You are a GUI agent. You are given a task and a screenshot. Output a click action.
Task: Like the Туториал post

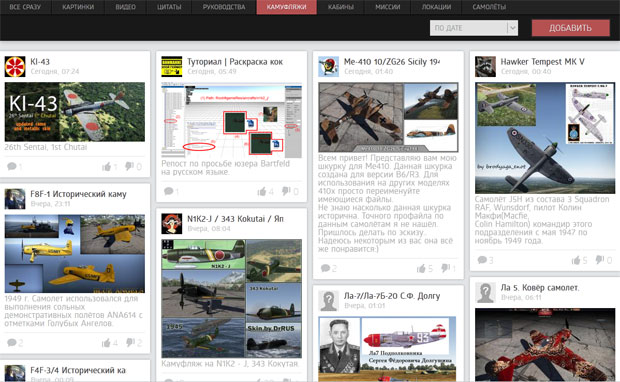pyautogui.click(x=265, y=192)
